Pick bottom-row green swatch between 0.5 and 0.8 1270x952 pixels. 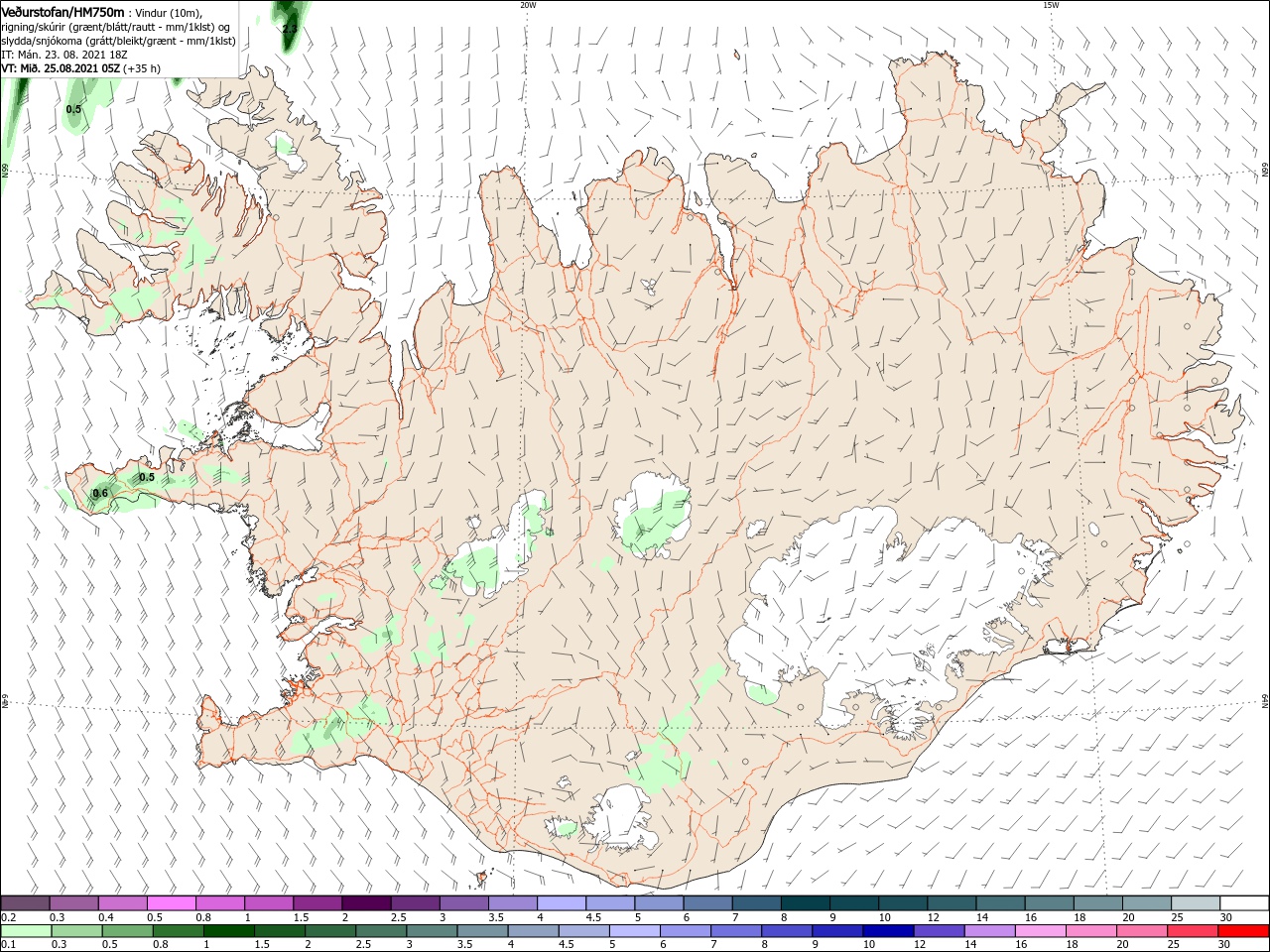[127, 931]
